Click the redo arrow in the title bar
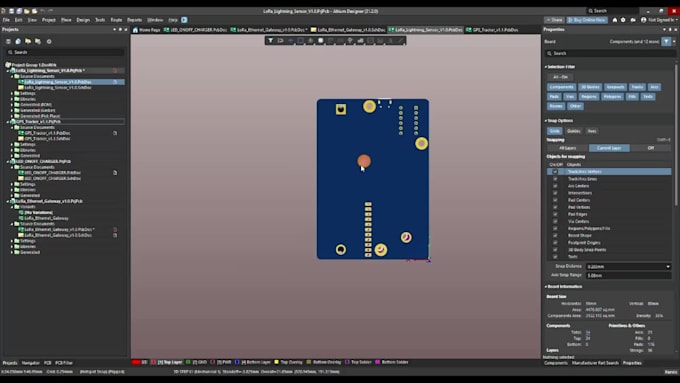This screenshot has width=680, height=383. point(51,11)
